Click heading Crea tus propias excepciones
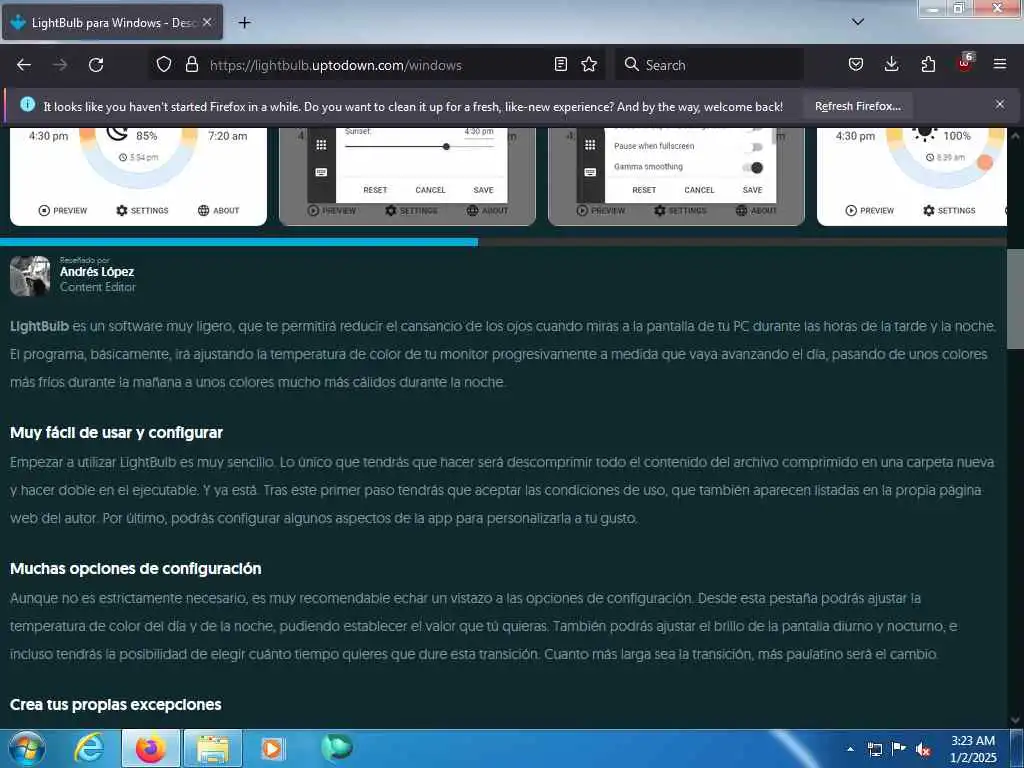 point(116,705)
